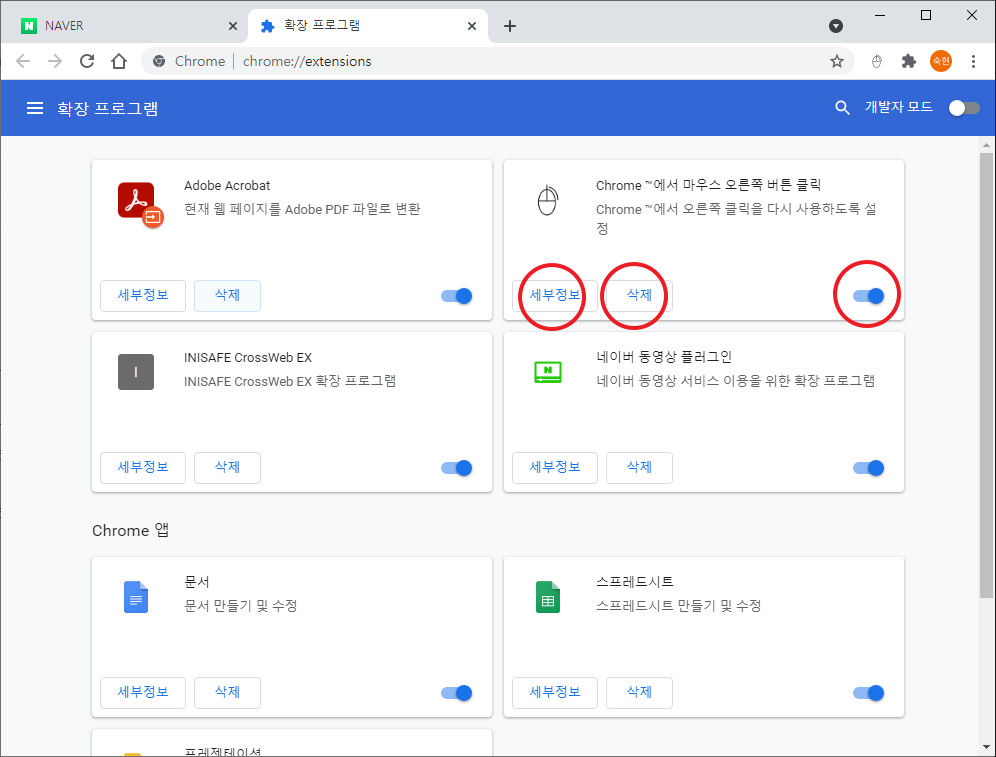
Task: Click the Chrome site info icon in the address bar
Action: pos(159,61)
